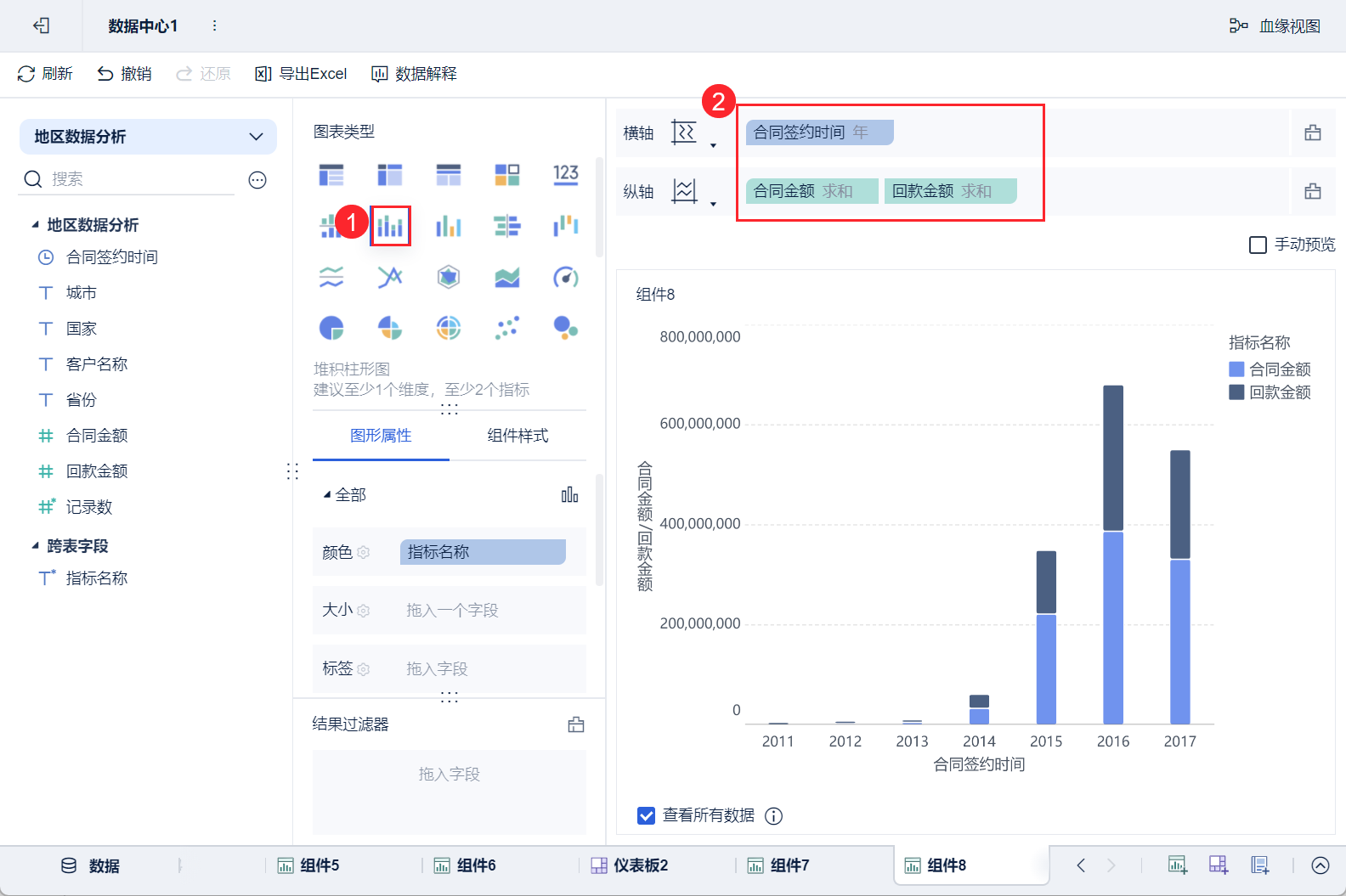This screenshot has width=1346, height=896.
Task: Collapse the 全部 properties section
Action: [327, 494]
